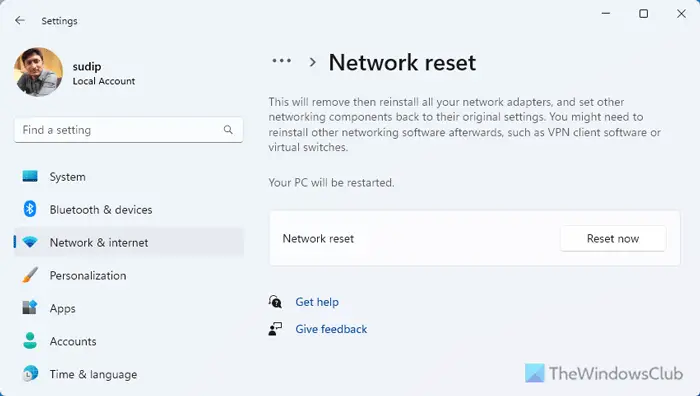
Task: Click the Give feedback person icon
Action: (x=275, y=329)
